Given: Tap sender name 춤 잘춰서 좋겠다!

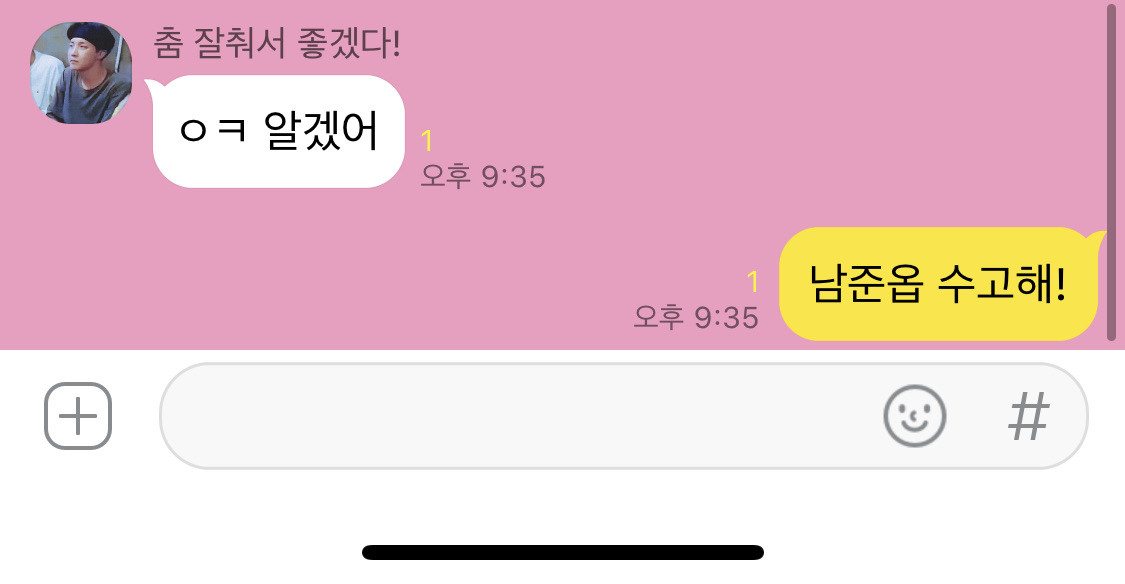Looking at the screenshot, I should [277, 43].
